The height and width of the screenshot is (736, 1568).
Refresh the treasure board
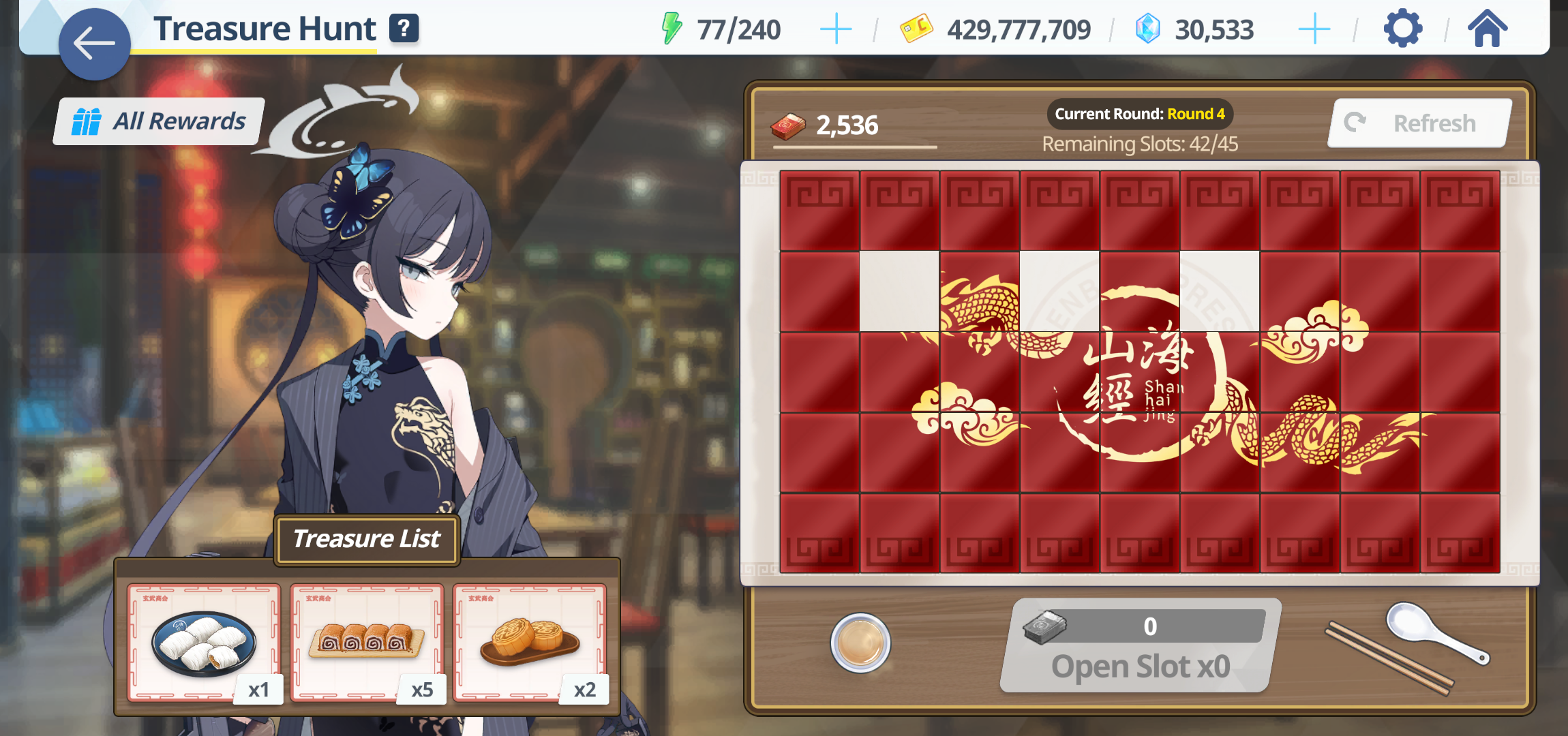(x=1419, y=123)
